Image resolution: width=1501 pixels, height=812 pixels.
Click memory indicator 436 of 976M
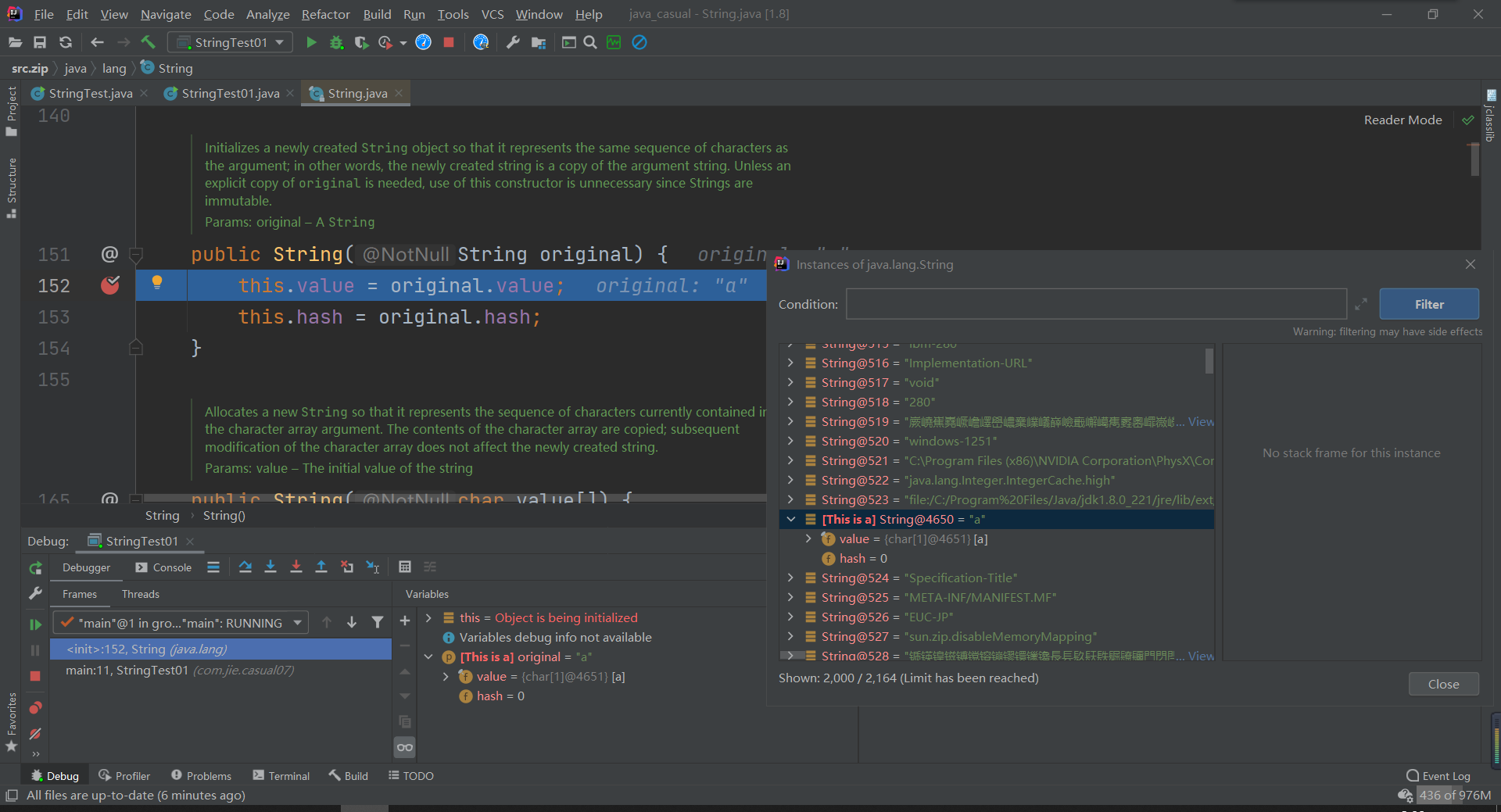(x=1454, y=795)
